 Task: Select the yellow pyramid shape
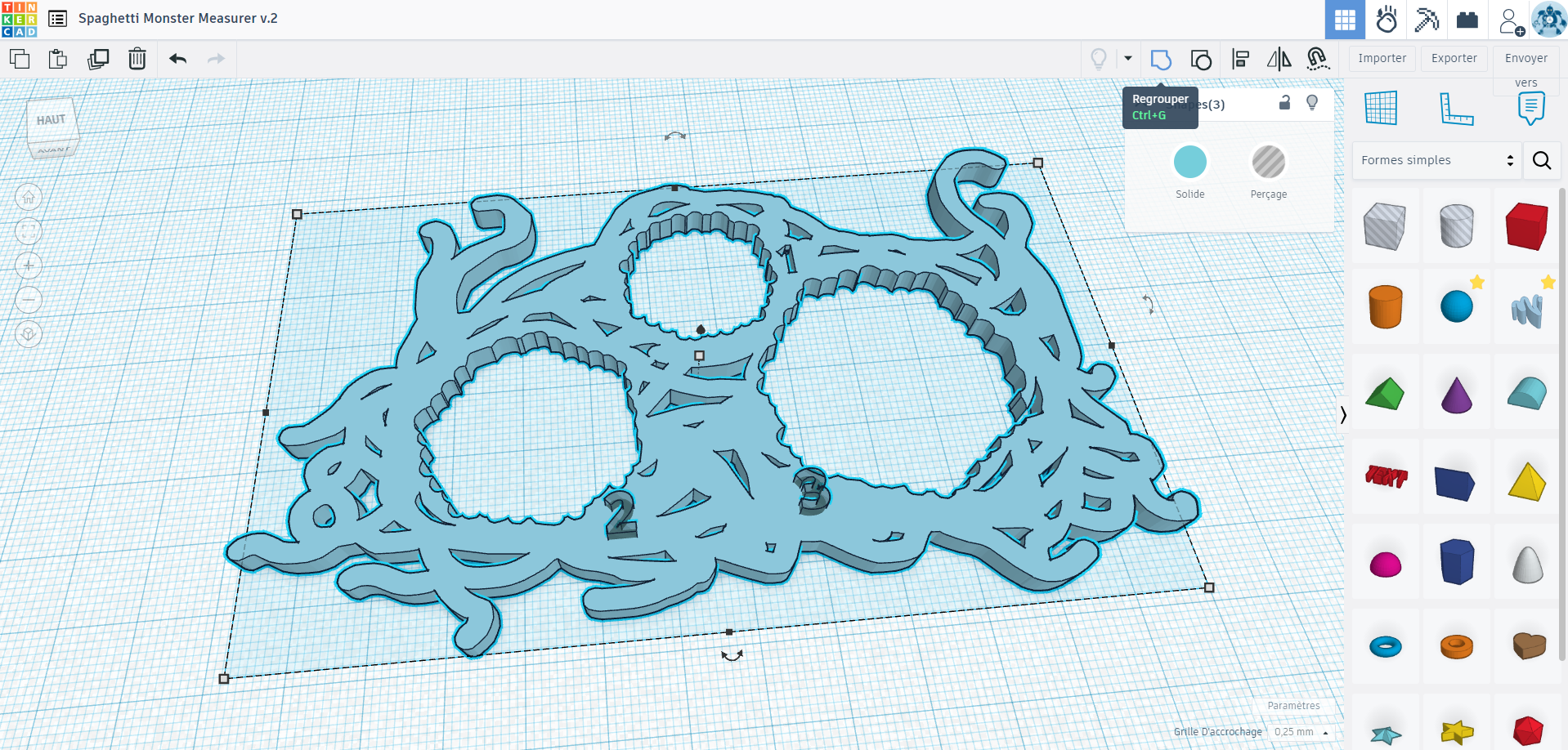pos(1526,480)
